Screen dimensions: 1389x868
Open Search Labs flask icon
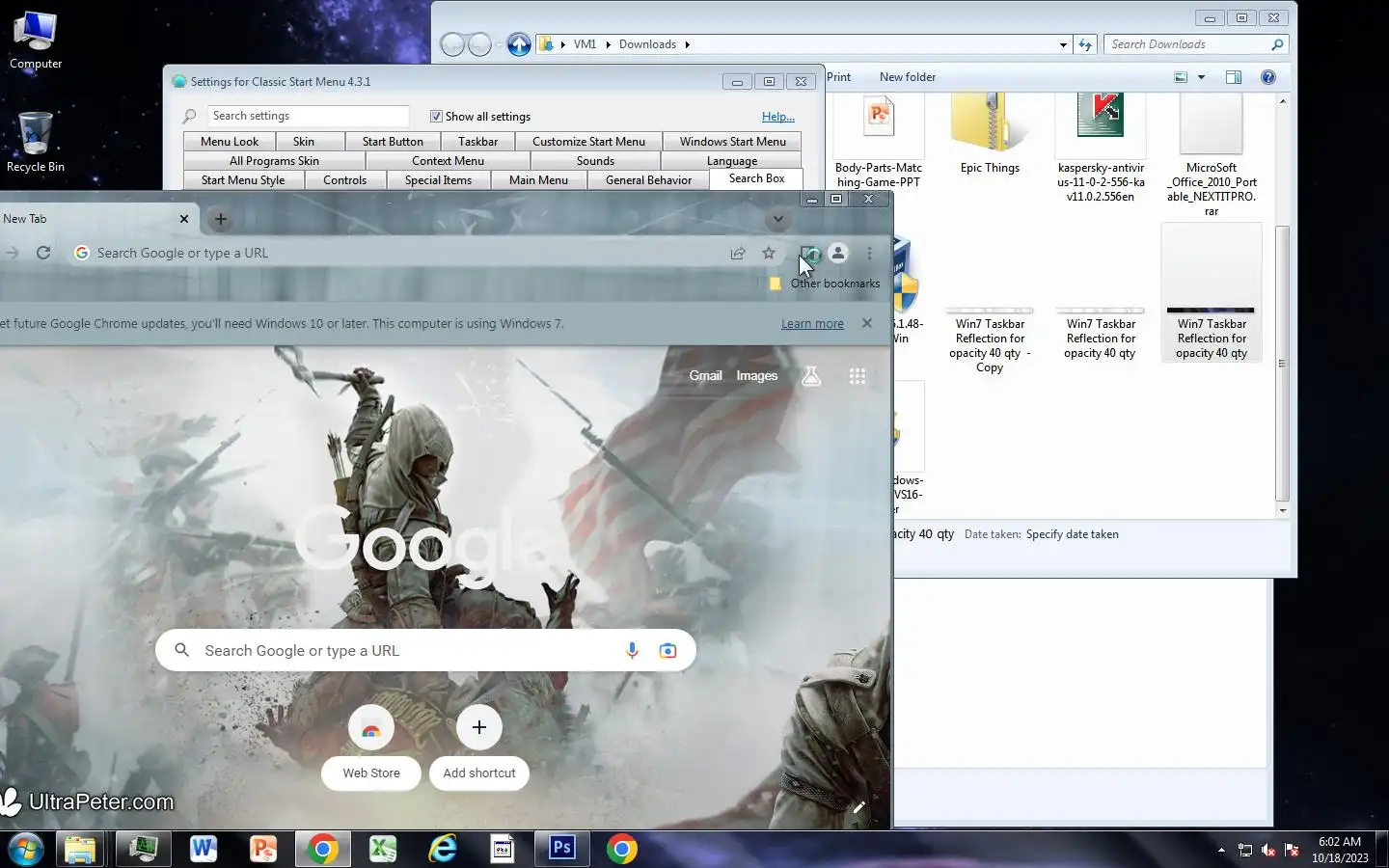(811, 376)
